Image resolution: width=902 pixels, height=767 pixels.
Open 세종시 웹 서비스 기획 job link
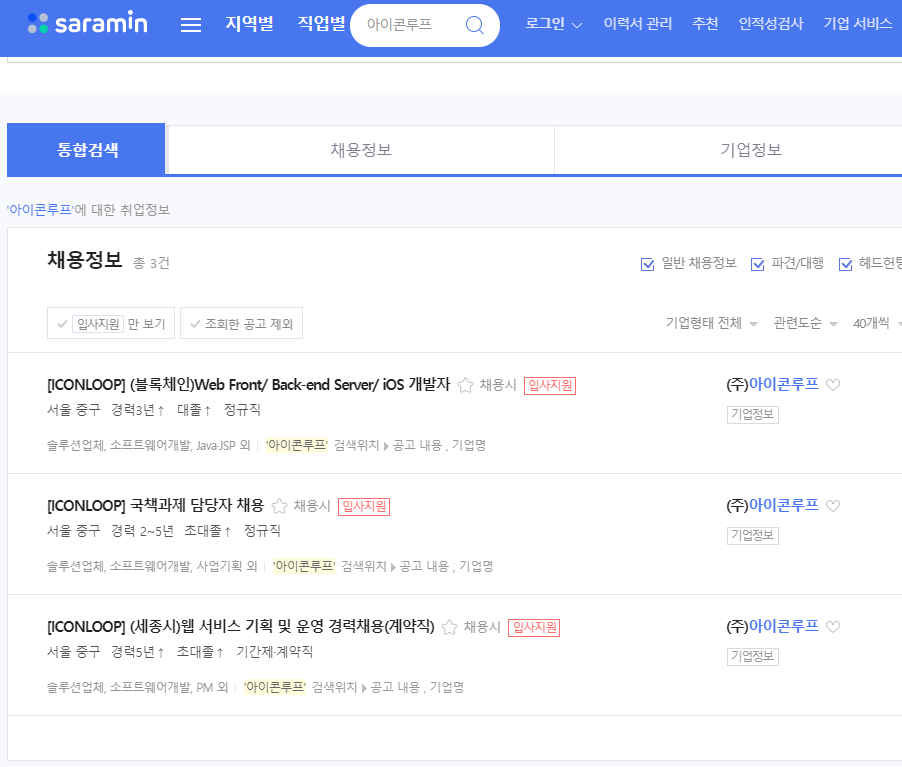pos(240,626)
